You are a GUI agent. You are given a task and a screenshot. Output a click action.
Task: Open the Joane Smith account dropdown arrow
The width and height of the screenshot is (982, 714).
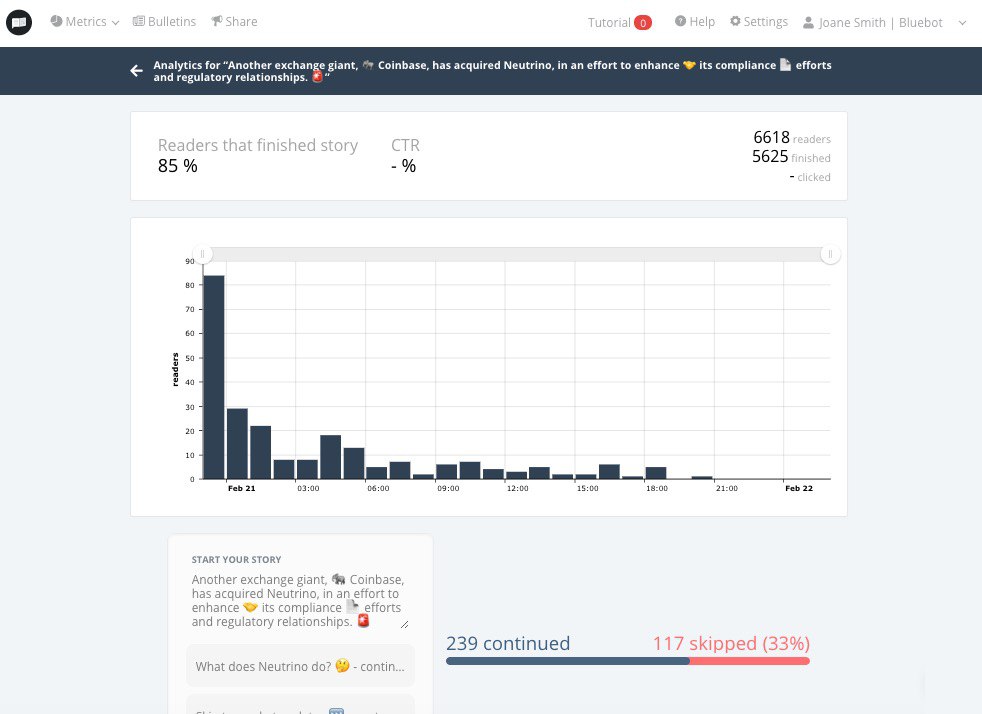coord(963,23)
